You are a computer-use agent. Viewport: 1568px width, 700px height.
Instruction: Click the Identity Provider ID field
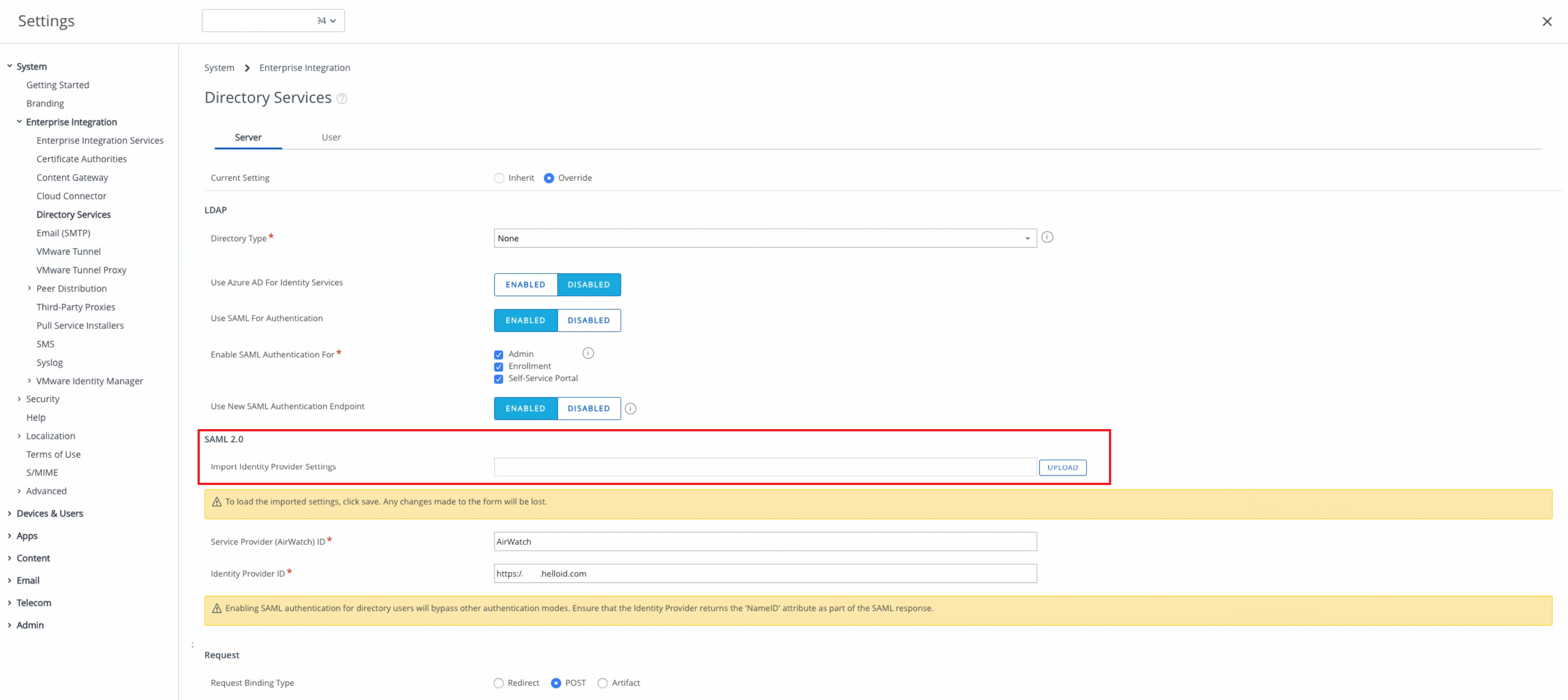(765, 574)
